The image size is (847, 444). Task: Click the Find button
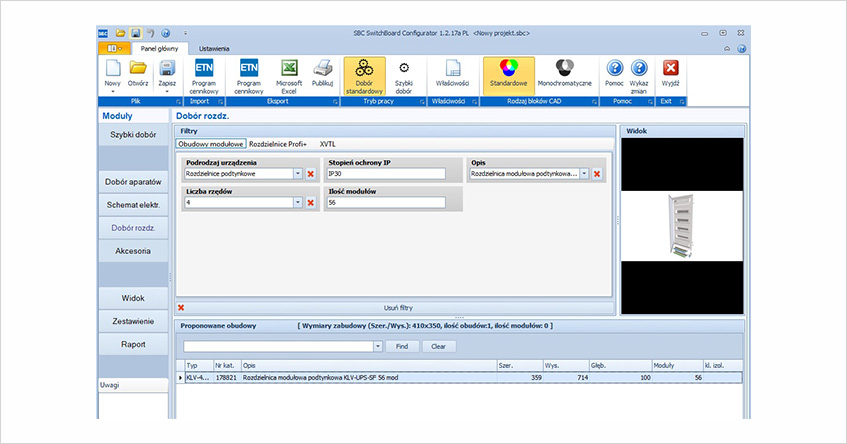[402, 346]
